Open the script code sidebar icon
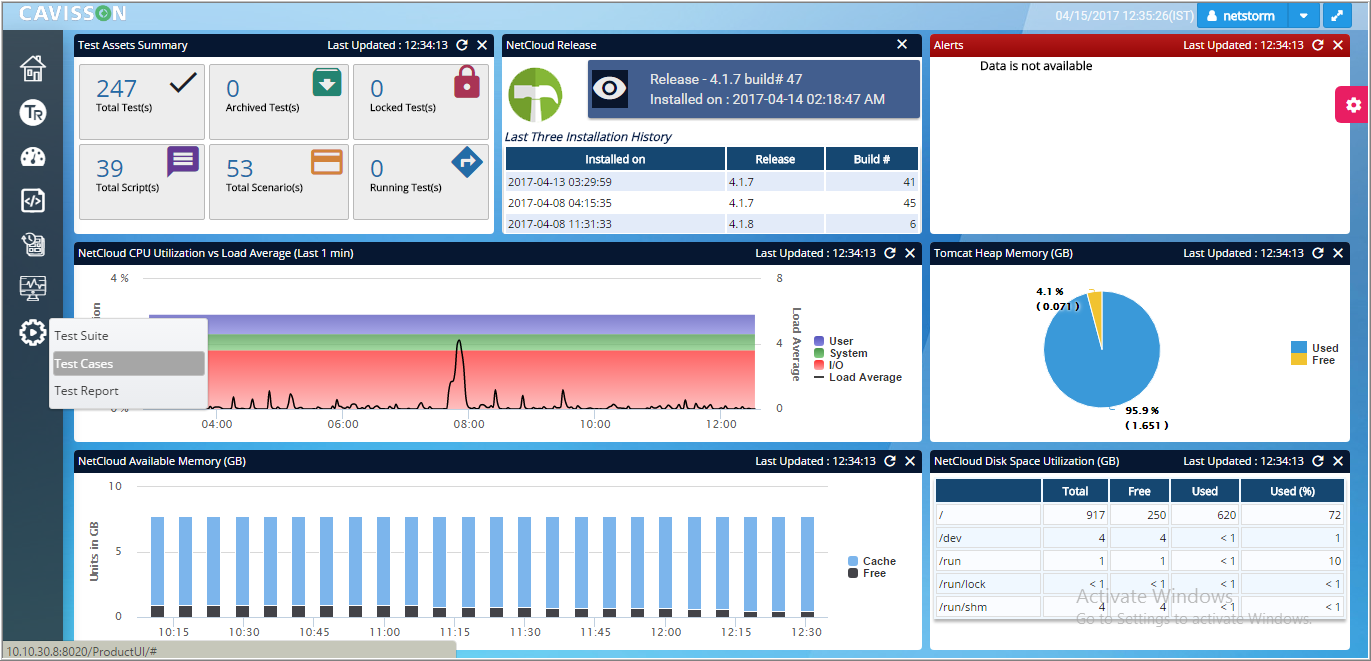This screenshot has height=661, width=1371. coord(33,200)
